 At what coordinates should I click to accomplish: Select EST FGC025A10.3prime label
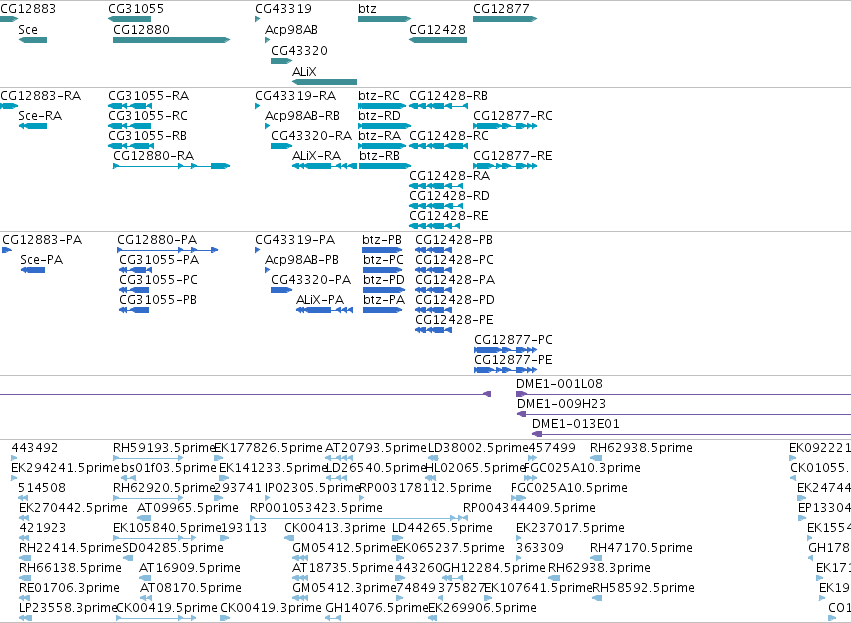point(582,468)
